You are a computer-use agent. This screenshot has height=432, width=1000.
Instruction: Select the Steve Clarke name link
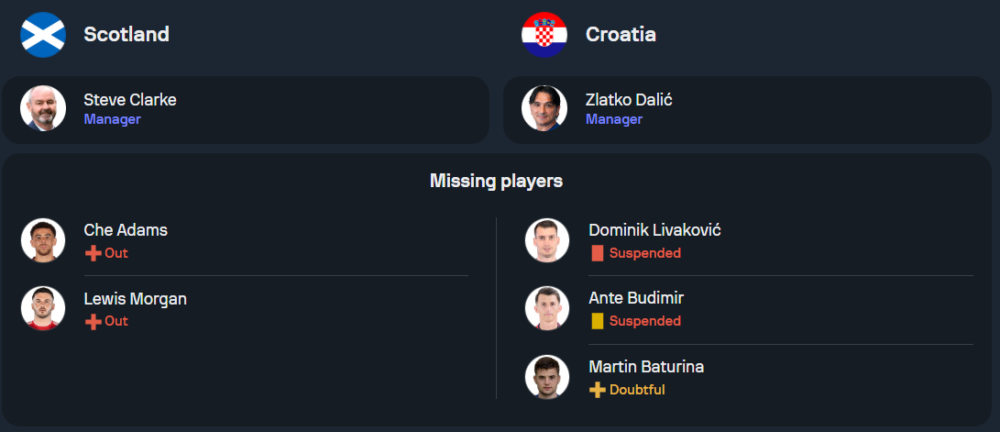[130, 100]
